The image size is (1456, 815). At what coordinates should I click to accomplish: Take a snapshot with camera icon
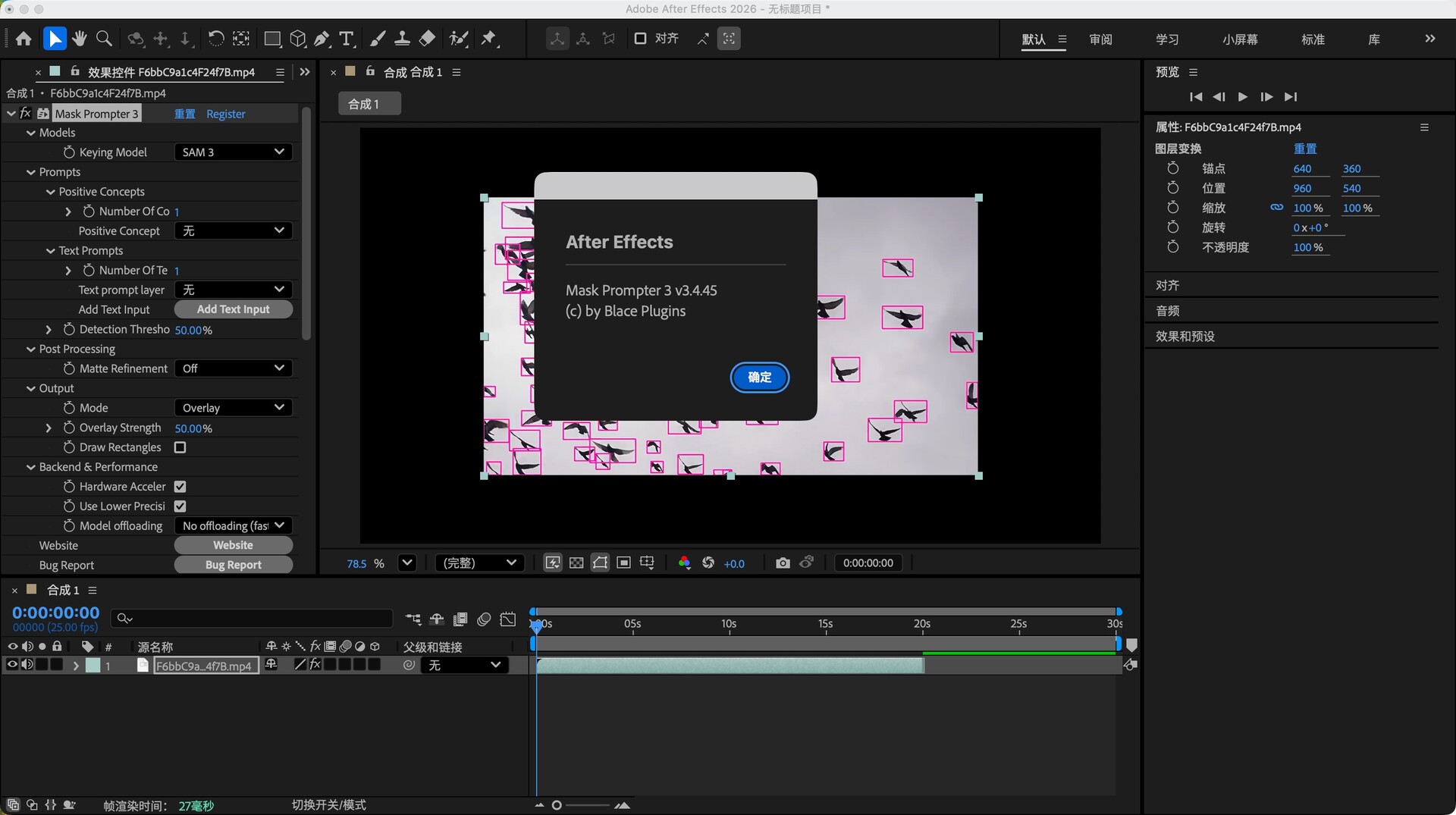(783, 563)
